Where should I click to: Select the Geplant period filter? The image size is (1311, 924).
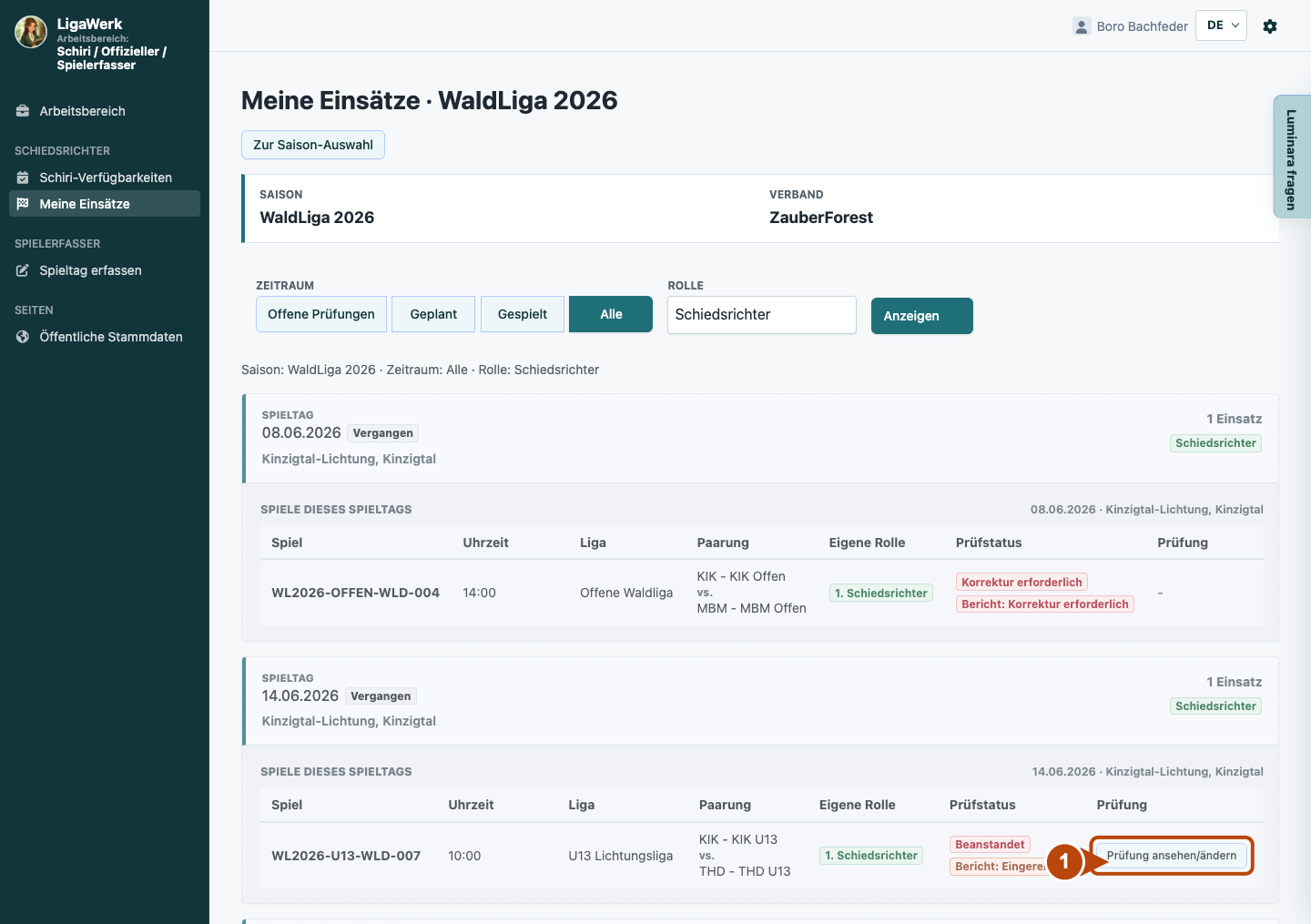433,314
